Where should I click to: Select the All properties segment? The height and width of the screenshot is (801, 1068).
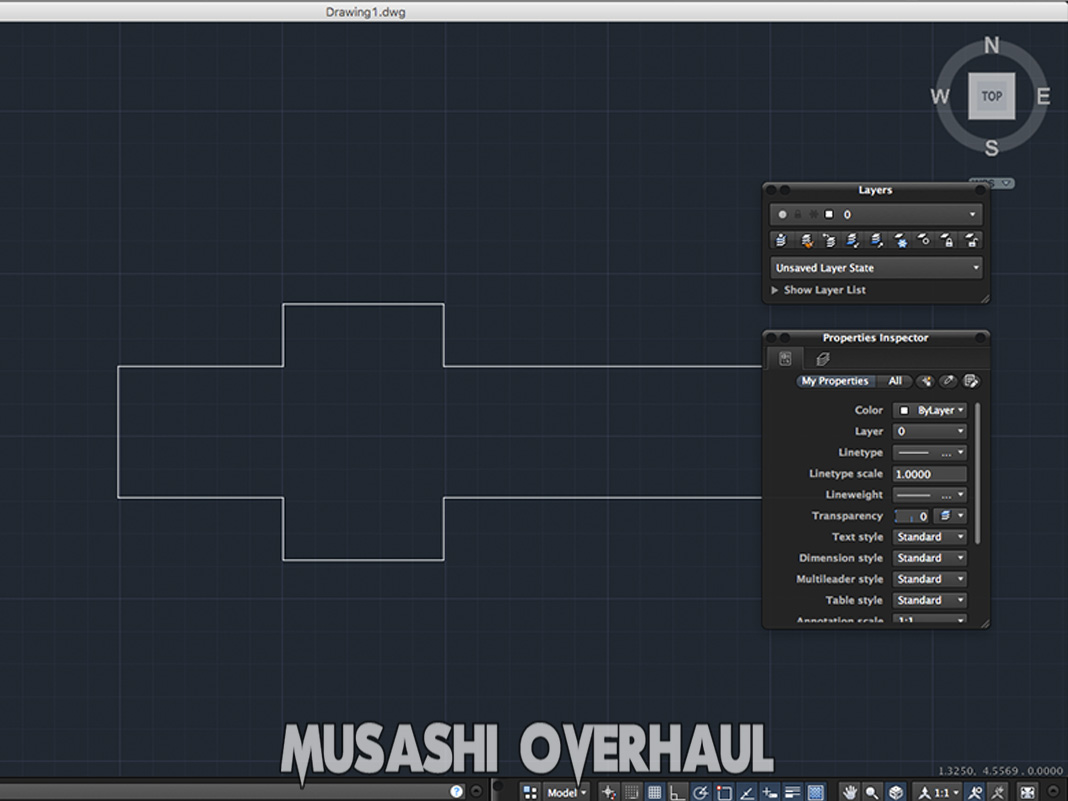[895, 381]
